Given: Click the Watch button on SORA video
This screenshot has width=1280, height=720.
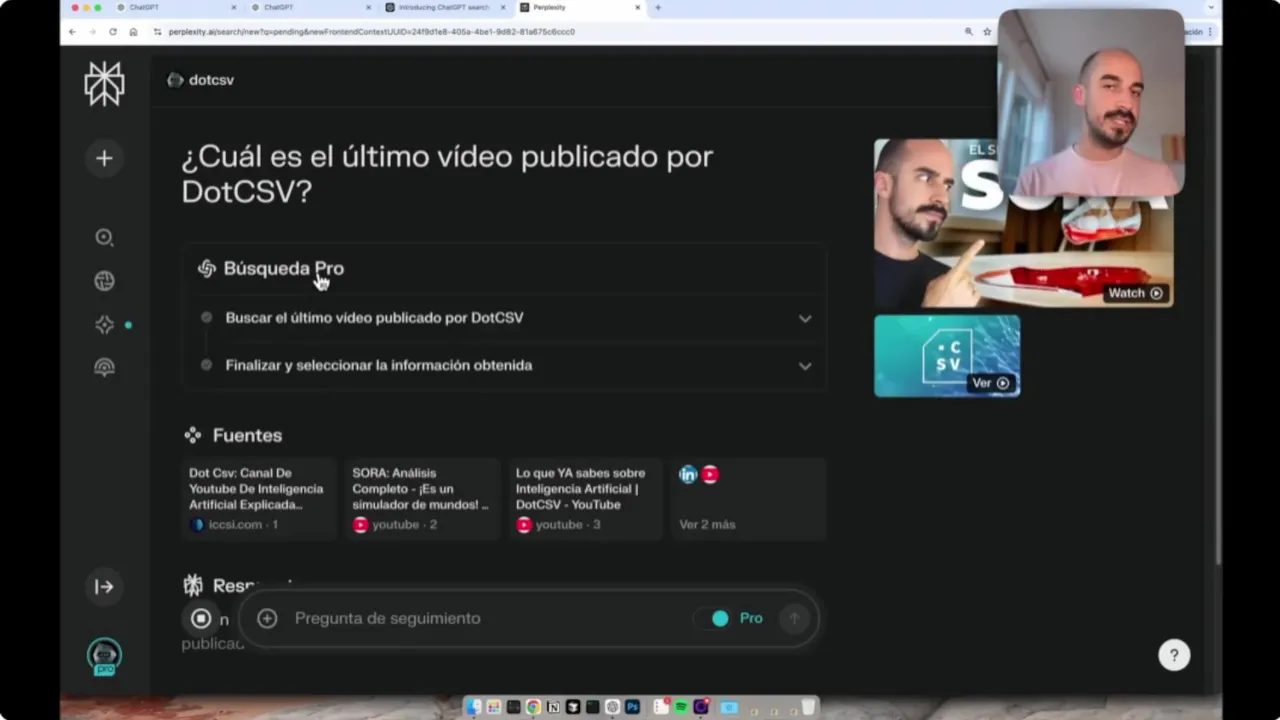Looking at the screenshot, I should (1135, 293).
